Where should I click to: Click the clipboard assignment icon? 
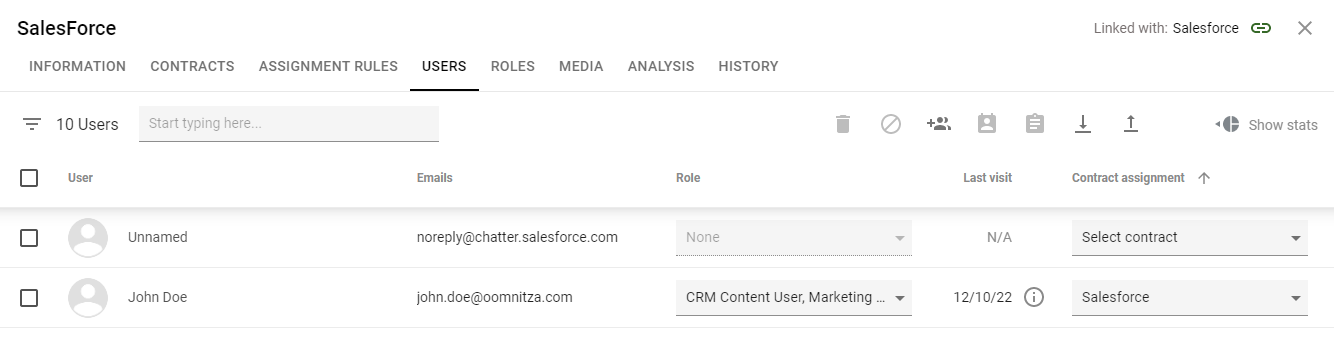pyautogui.click(x=1035, y=124)
